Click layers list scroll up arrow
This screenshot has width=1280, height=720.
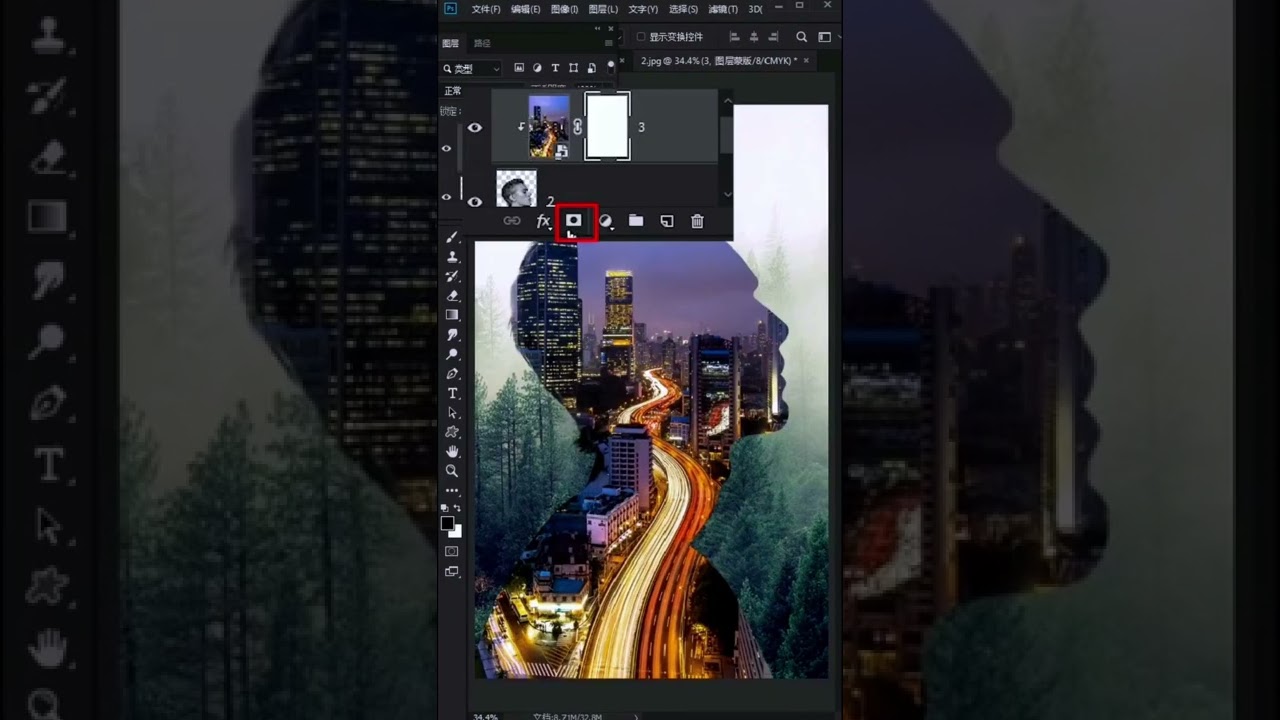point(727,100)
